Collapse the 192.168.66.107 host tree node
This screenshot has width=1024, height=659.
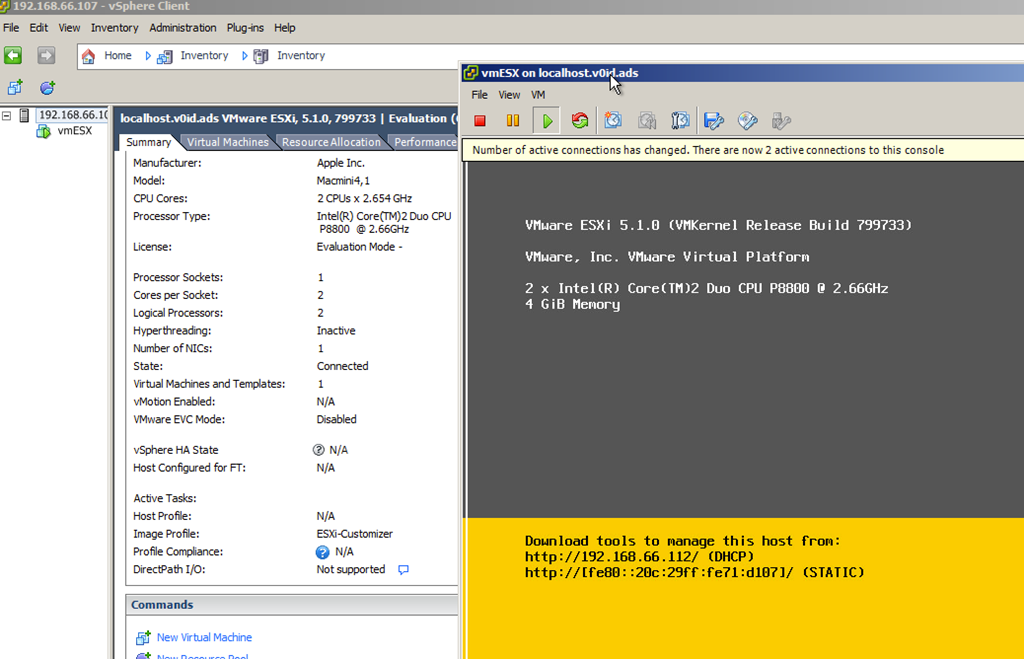point(8,115)
